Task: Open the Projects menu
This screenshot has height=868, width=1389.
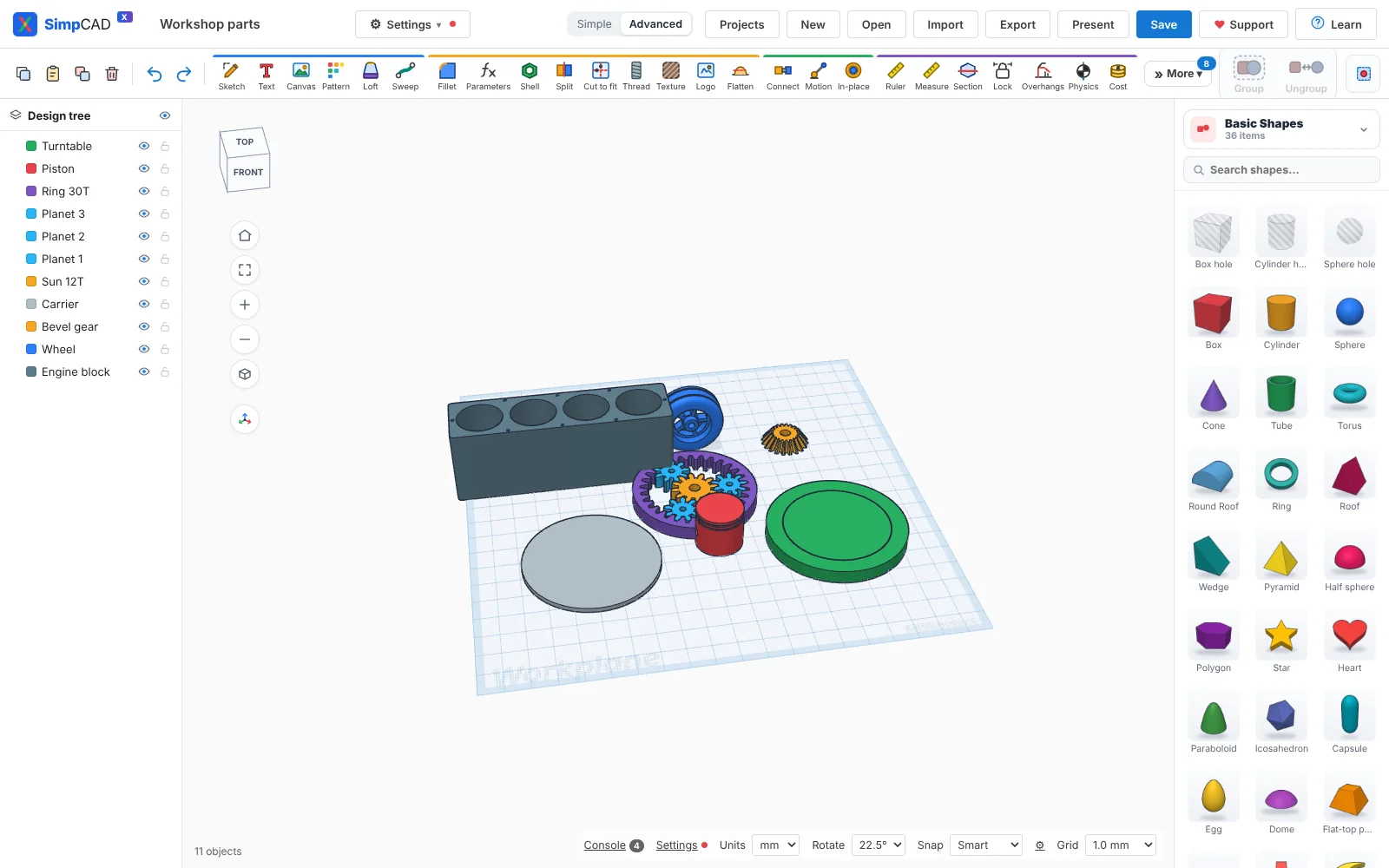Action: (x=742, y=24)
